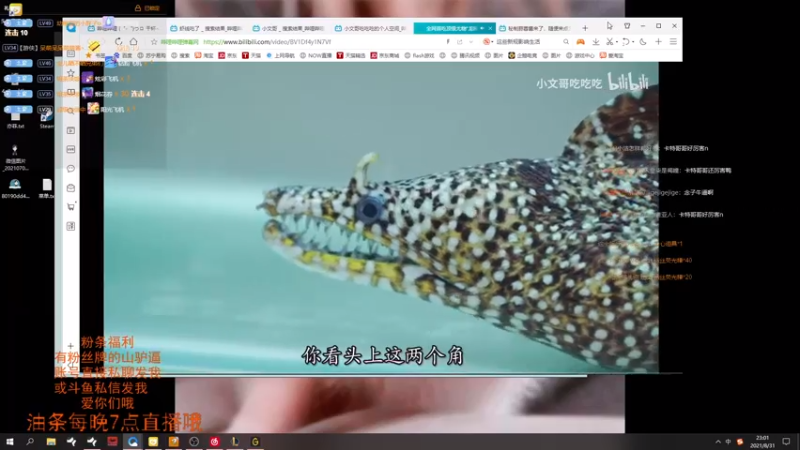The width and height of the screenshot is (800, 450).
Task: Click the sidebar chat bubble icon
Action: click(x=71, y=168)
